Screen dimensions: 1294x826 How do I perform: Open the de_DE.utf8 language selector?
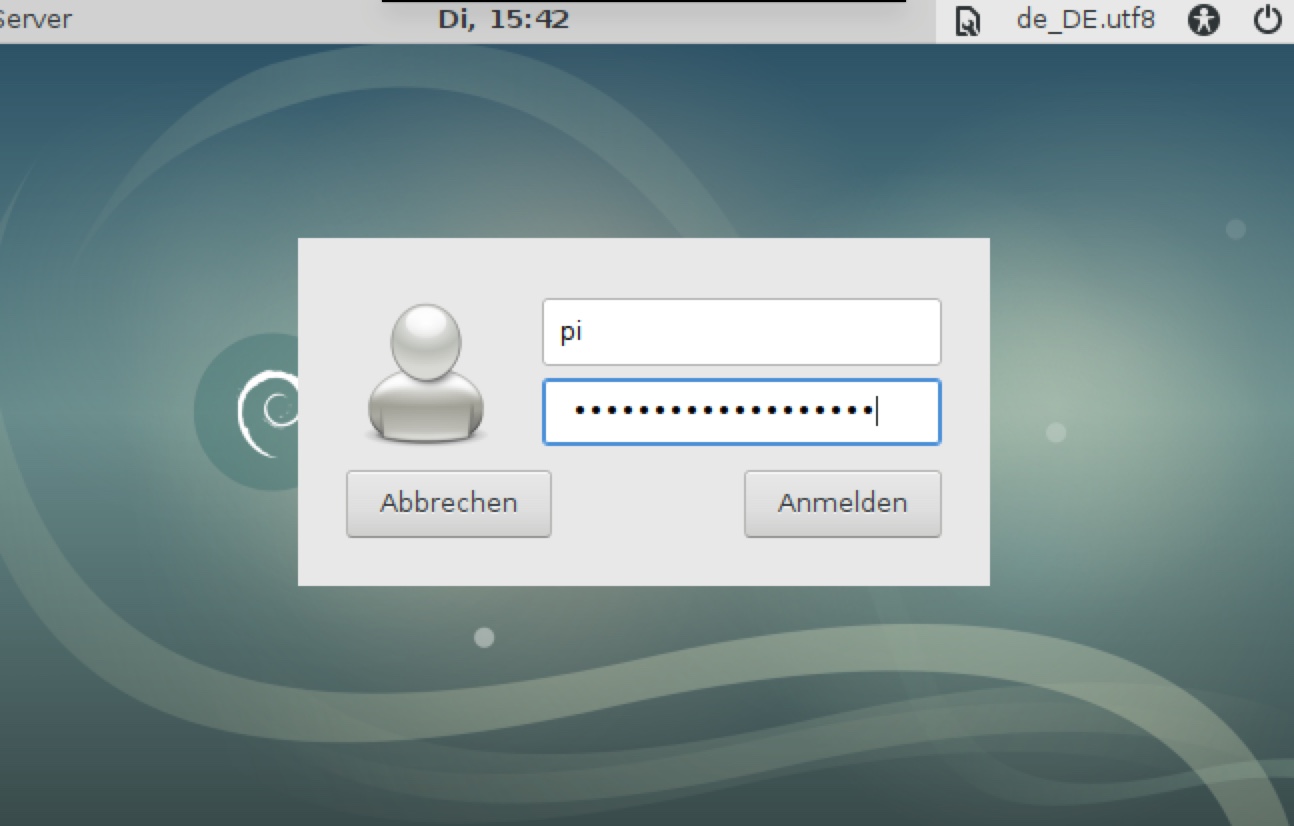[x=1085, y=19]
